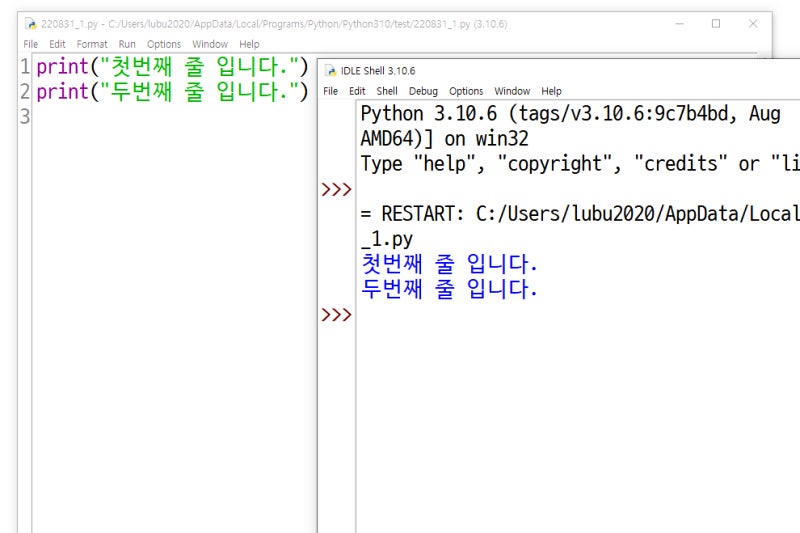Click output text '첫번째 줄 입니다.' in shell
This screenshot has height=533, width=800.
pyautogui.click(x=449, y=264)
